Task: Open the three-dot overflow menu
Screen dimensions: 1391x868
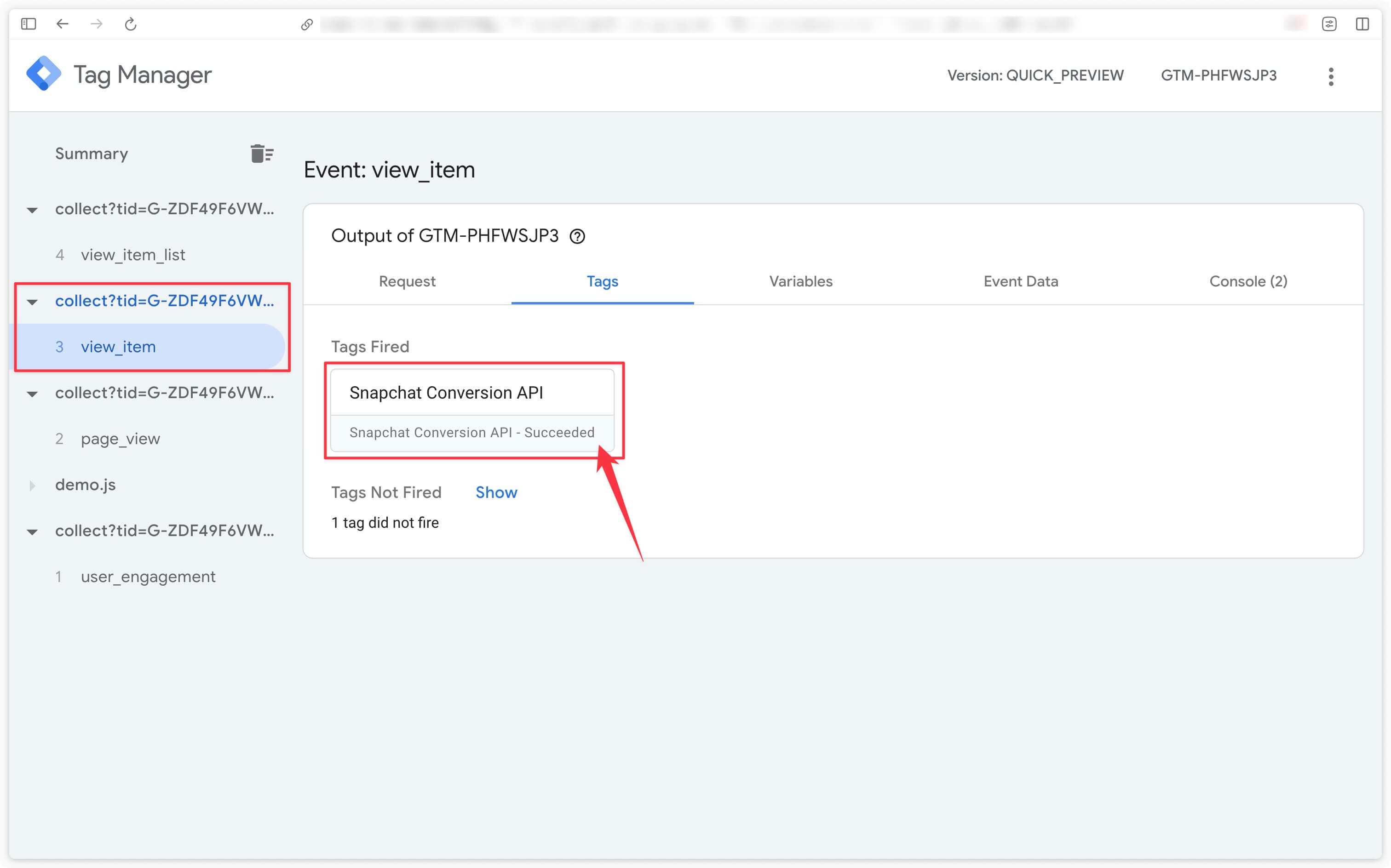Action: [1331, 76]
